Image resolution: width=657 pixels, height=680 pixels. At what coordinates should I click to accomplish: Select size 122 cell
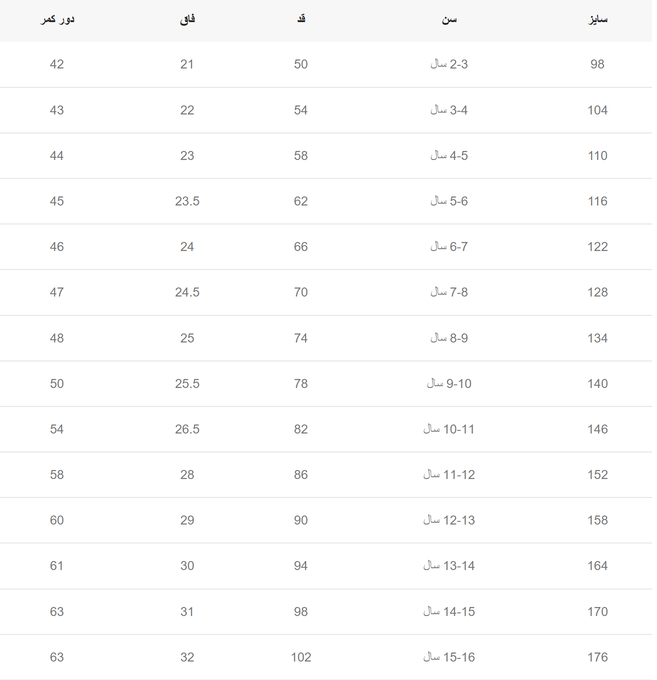[x=597, y=247]
